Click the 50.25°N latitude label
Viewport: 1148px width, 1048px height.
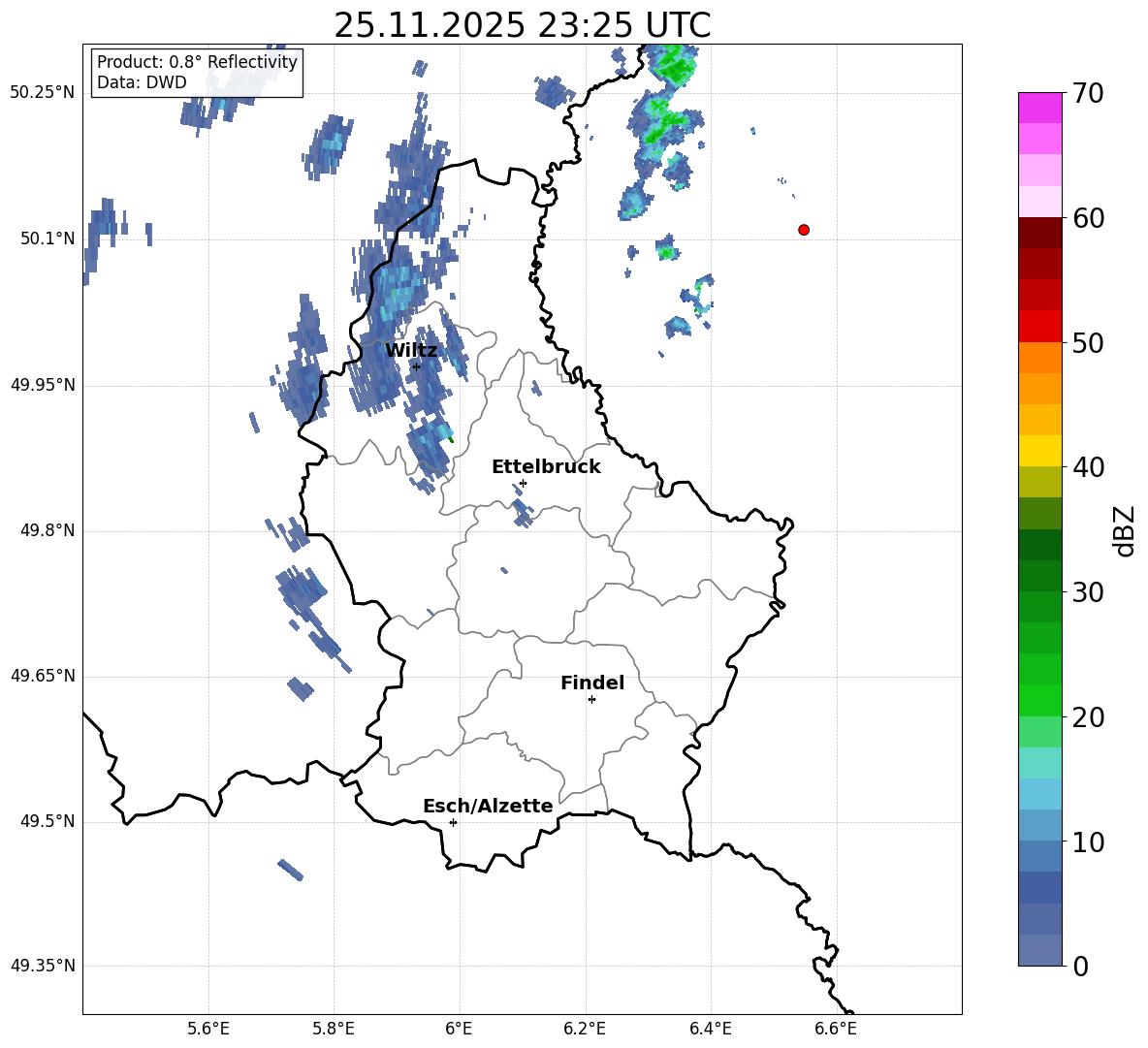click(43, 93)
